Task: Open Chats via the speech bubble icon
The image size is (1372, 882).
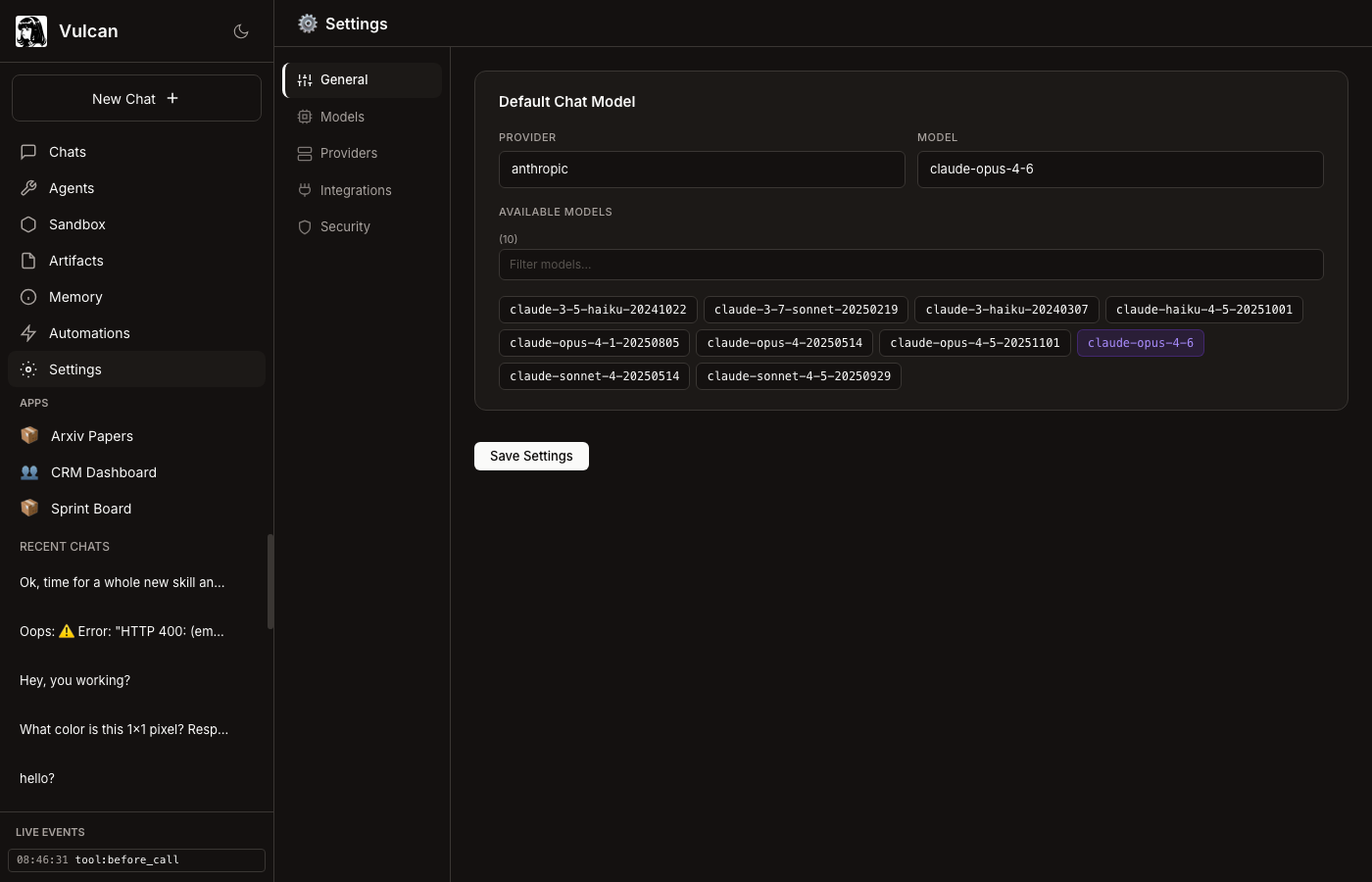Action: [28, 152]
